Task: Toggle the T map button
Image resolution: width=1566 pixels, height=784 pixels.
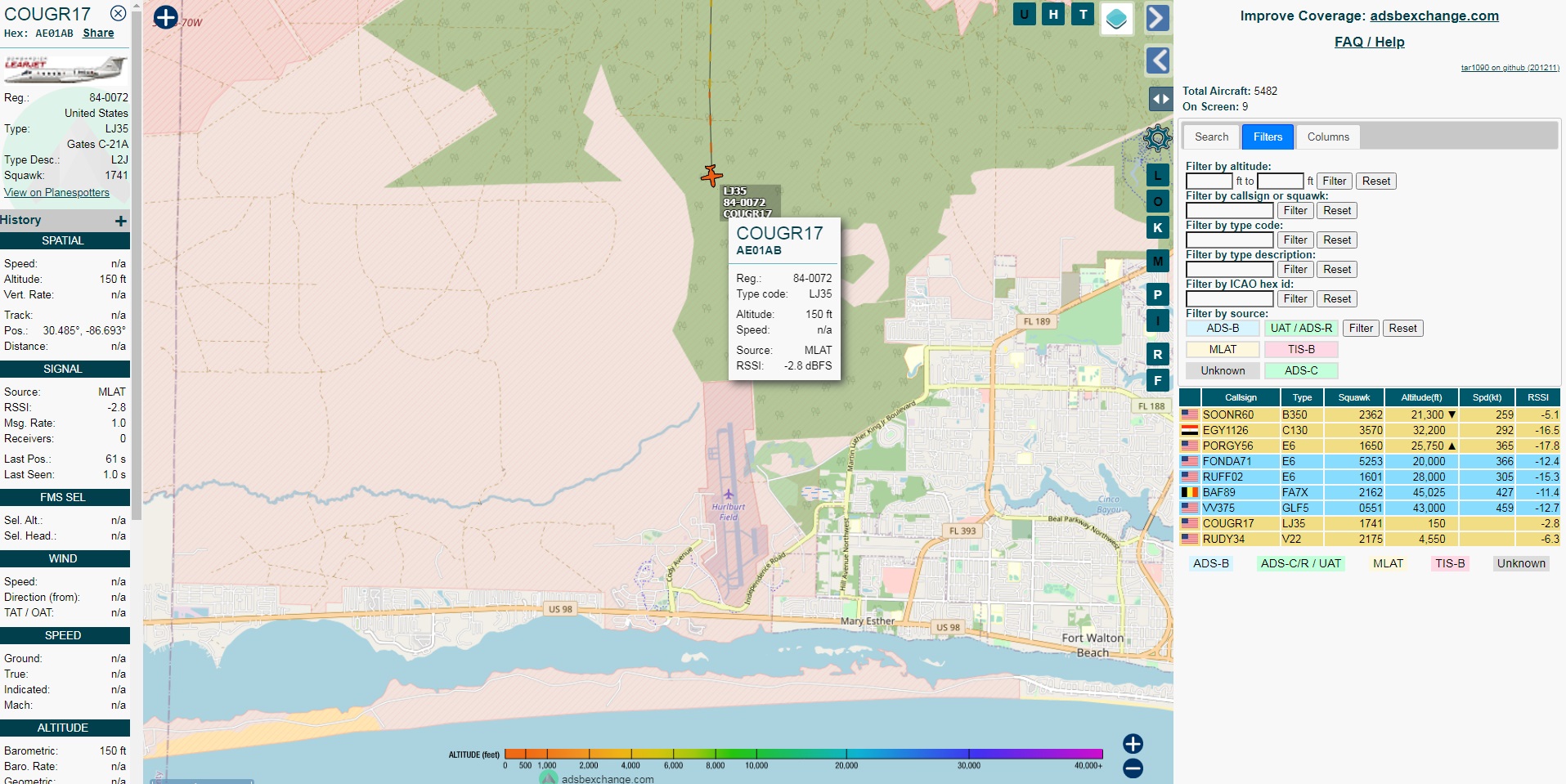Action: tap(1083, 14)
